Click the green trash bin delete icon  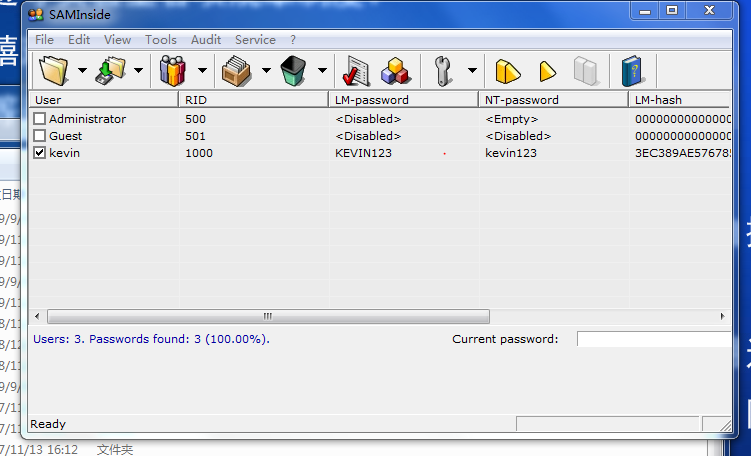tap(293, 71)
